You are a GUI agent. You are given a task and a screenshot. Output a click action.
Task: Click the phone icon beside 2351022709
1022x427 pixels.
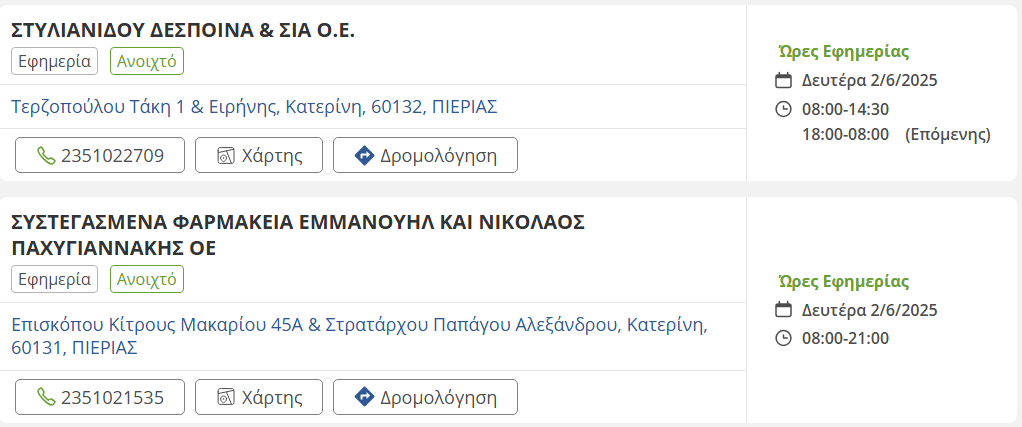[x=46, y=156]
